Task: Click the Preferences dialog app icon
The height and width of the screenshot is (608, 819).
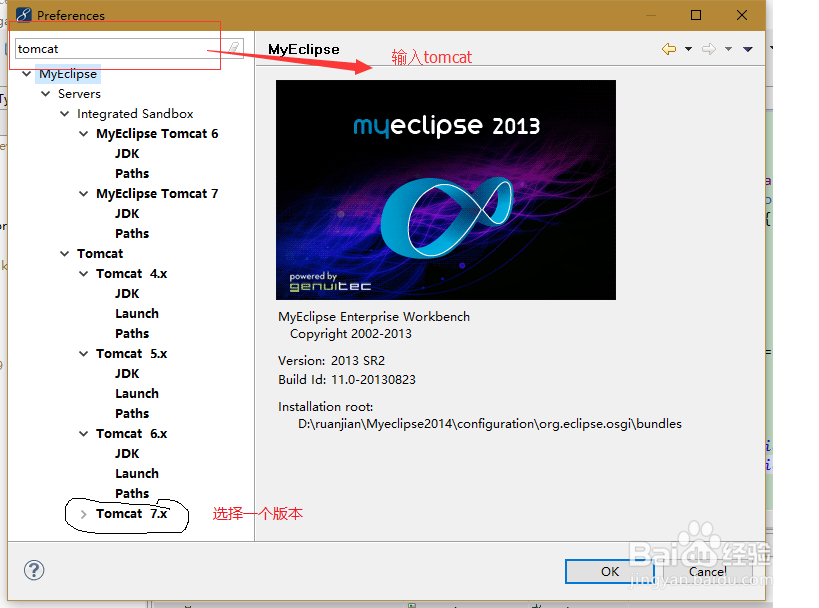Action: pos(24,15)
